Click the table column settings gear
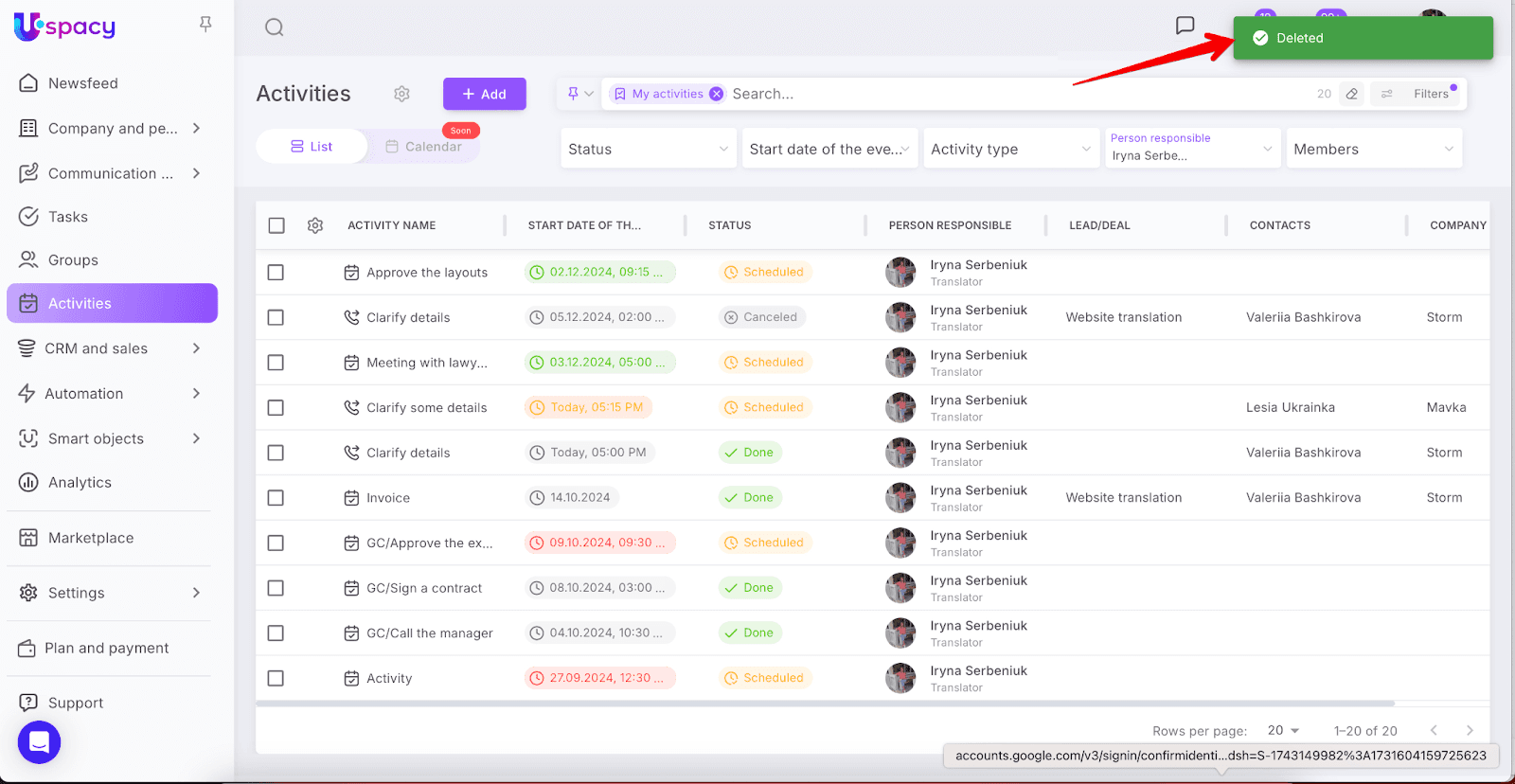Image resolution: width=1515 pixels, height=784 pixels. [315, 225]
